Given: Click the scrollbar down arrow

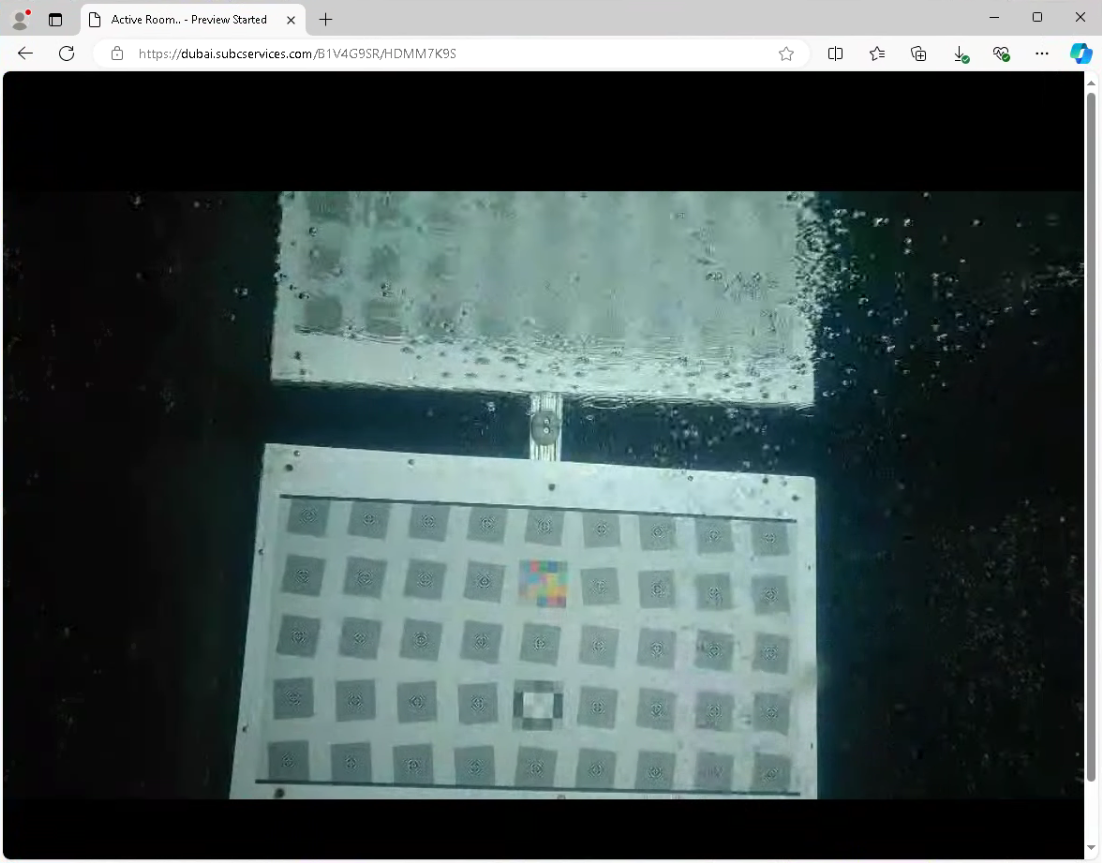Looking at the screenshot, I should click(x=1091, y=849).
